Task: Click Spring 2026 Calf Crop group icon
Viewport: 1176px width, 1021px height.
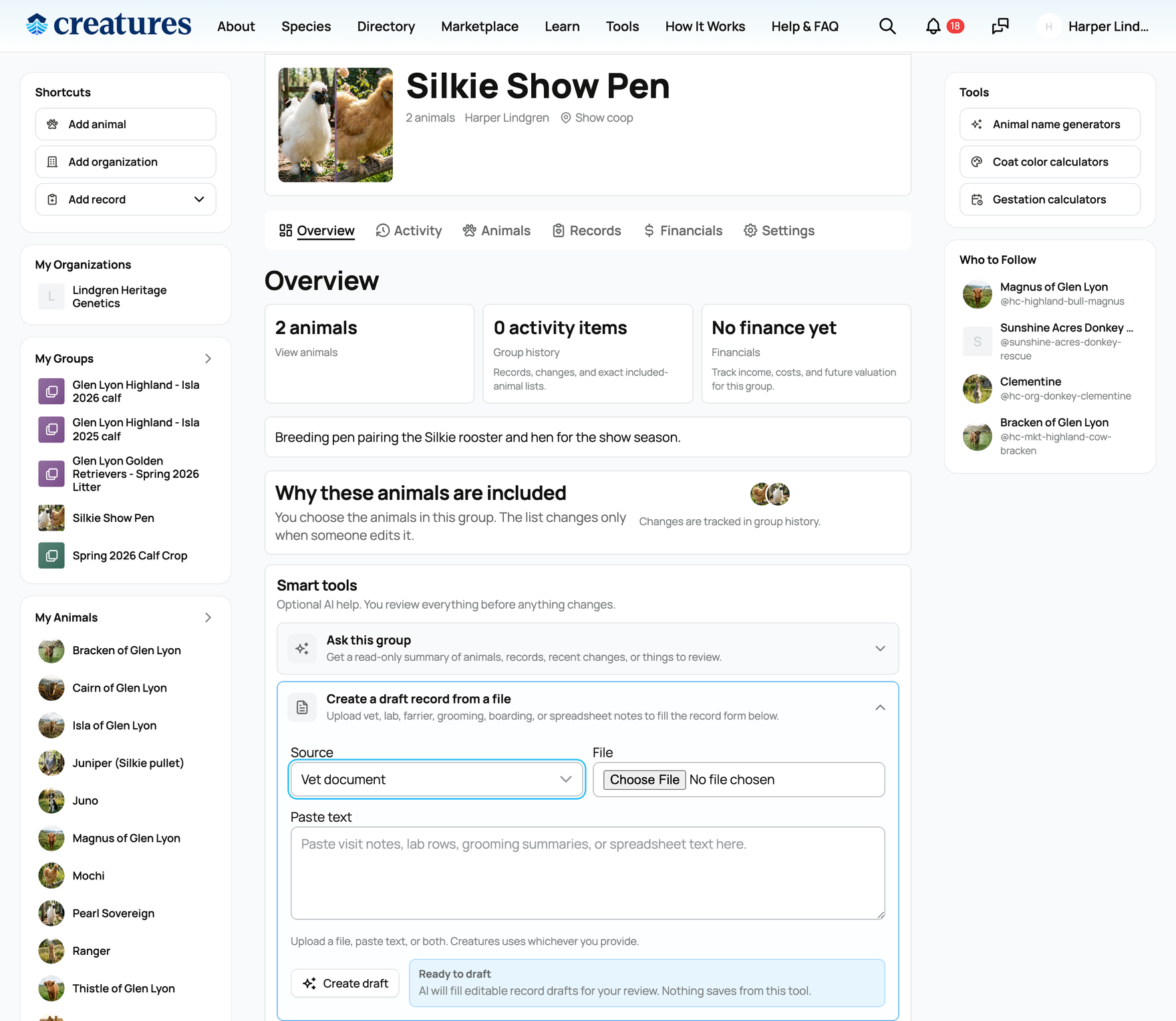Action: click(x=51, y=555)
